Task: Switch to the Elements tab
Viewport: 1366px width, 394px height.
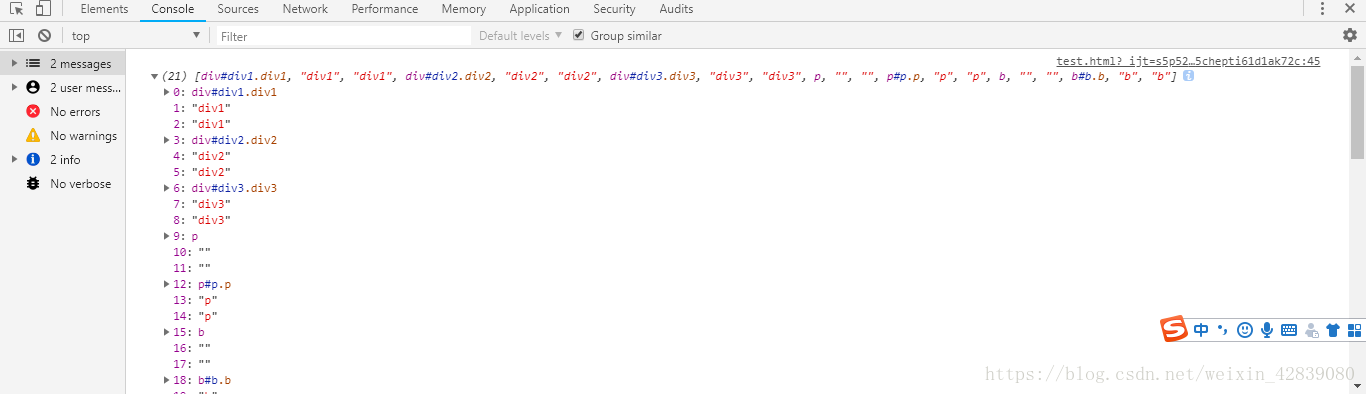Action: click(x=104, y=9)
